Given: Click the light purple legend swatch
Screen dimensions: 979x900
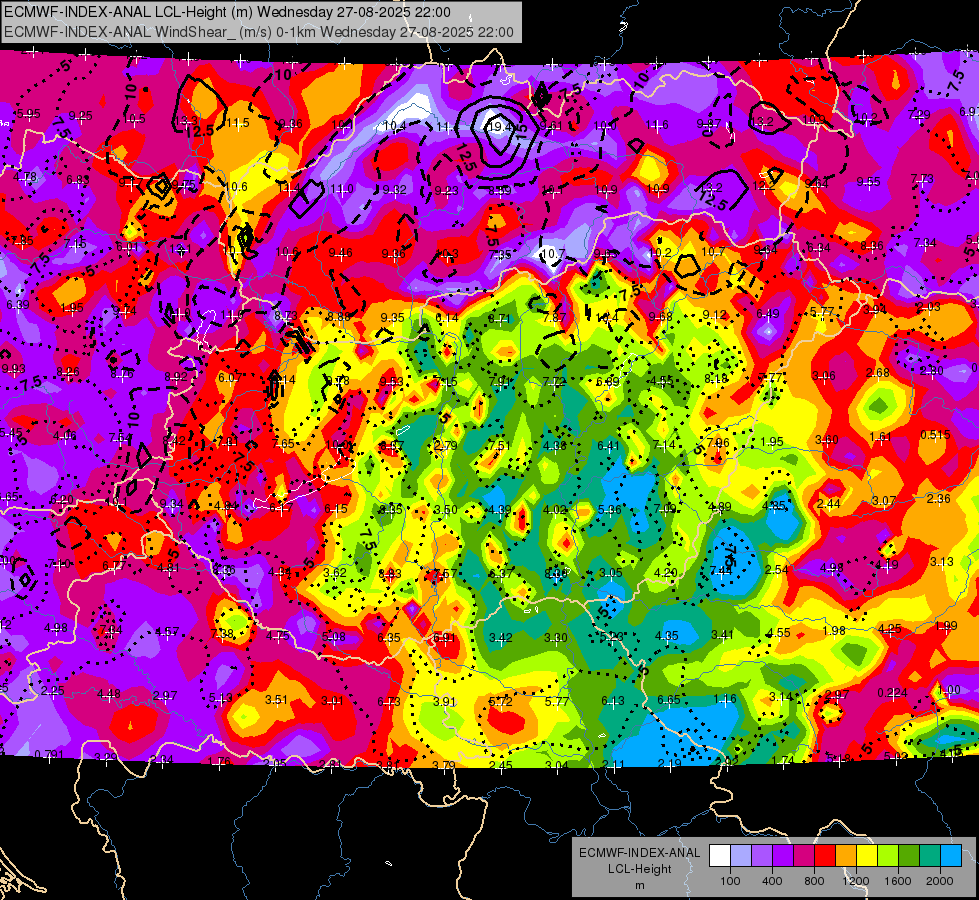Looking at the screenshot, I should click(x=762, y=856).
